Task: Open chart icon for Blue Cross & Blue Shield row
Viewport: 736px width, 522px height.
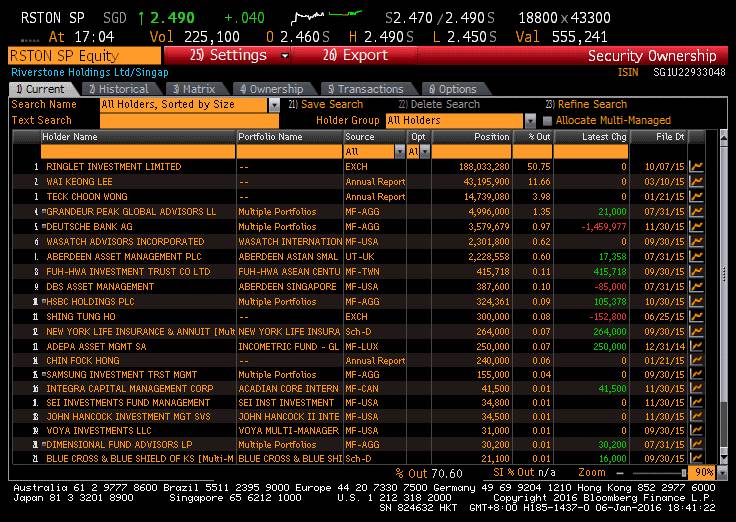Action: 696,458
